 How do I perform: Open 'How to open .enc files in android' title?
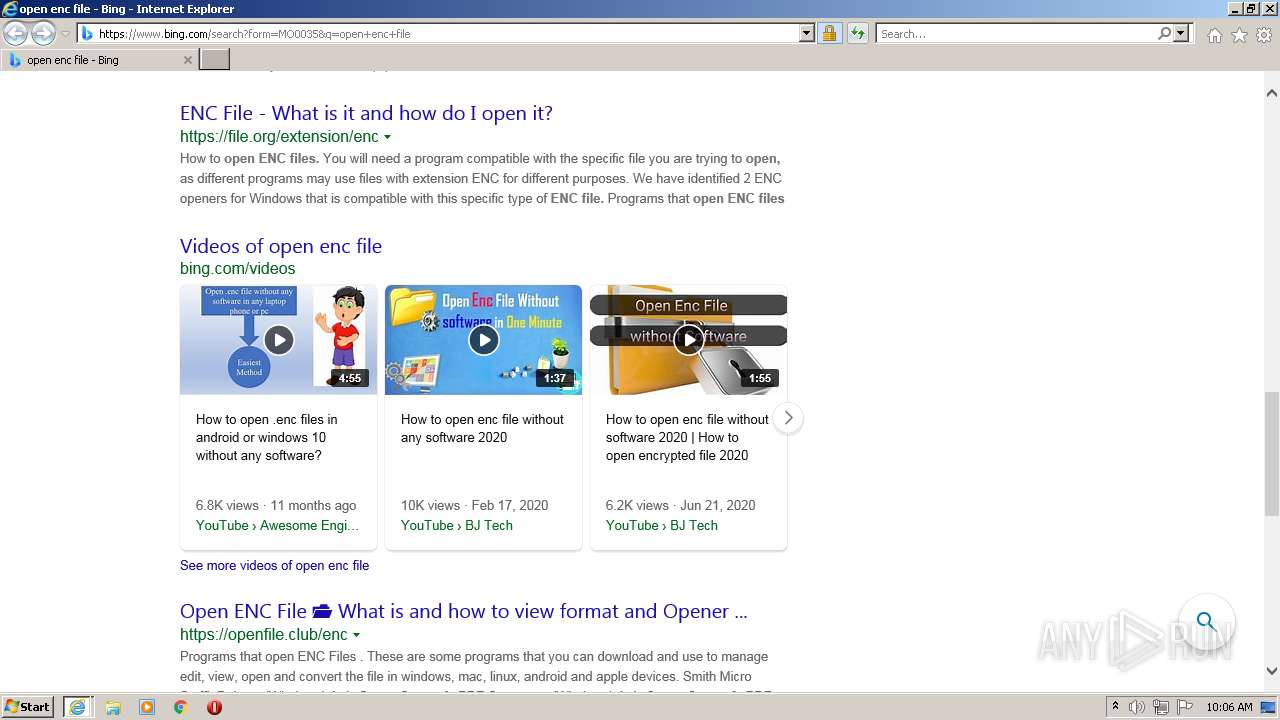(x=267, y=438)
